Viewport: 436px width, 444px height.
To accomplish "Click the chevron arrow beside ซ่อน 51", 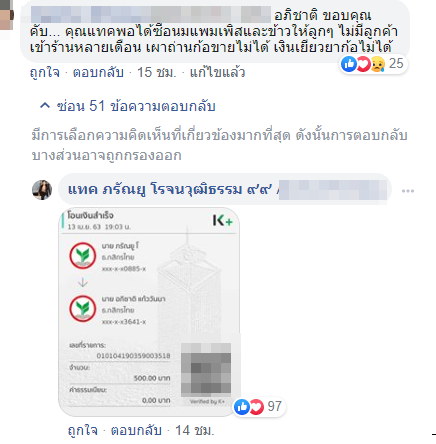I will pyautogui.click(x=45, y=106).
